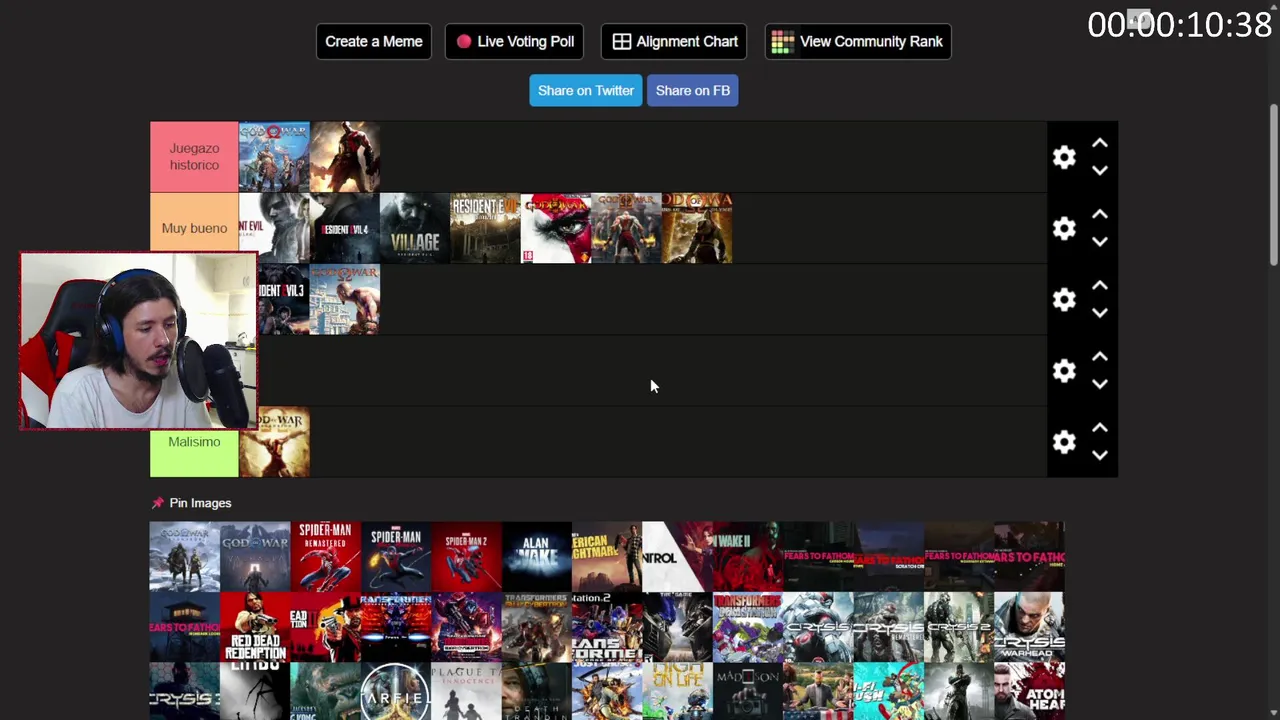Move the Resident Evil 3 row down
Image resolution: width=1280 pixels, height=720 pixels.
(1100, 312)
